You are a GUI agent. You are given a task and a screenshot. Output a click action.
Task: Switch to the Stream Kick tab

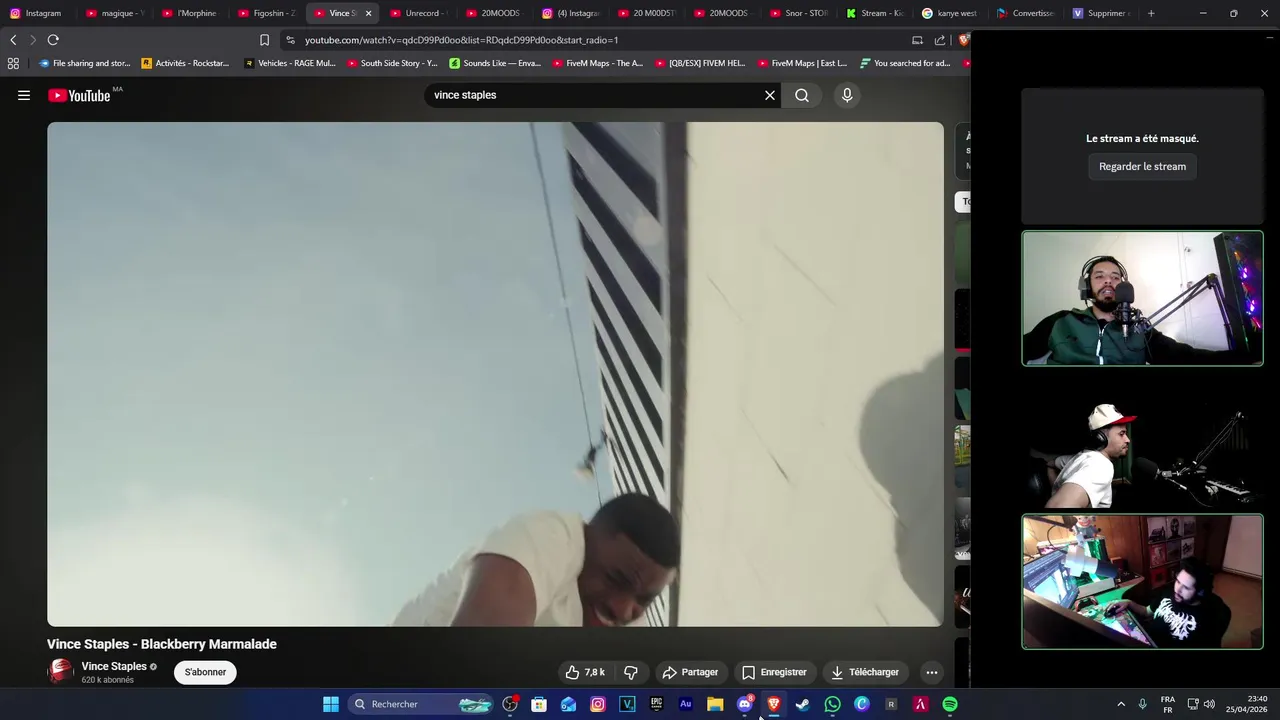point(874,13)
